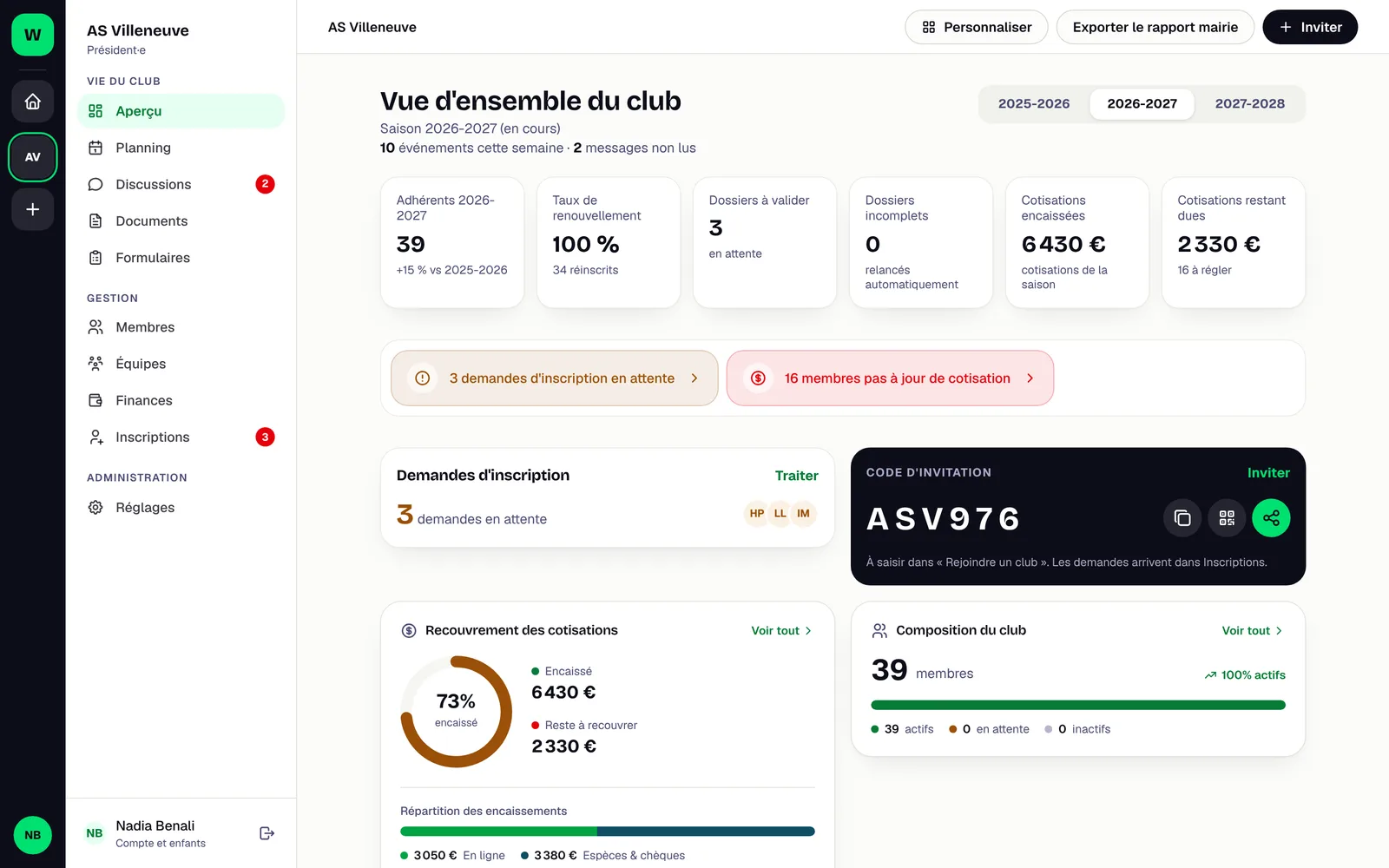
Task: Click the green Inviter link in the invitation card
Action: click(1268, 473)
